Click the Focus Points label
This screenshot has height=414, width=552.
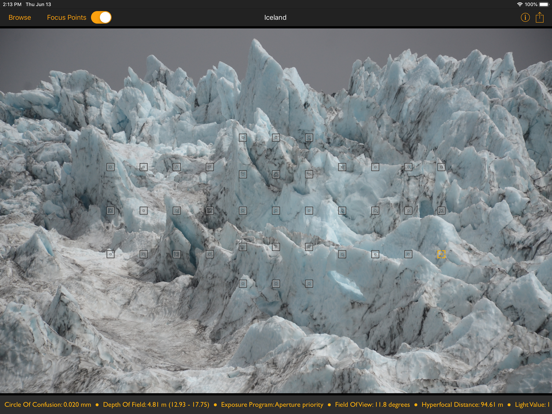[x=67, y=18]
